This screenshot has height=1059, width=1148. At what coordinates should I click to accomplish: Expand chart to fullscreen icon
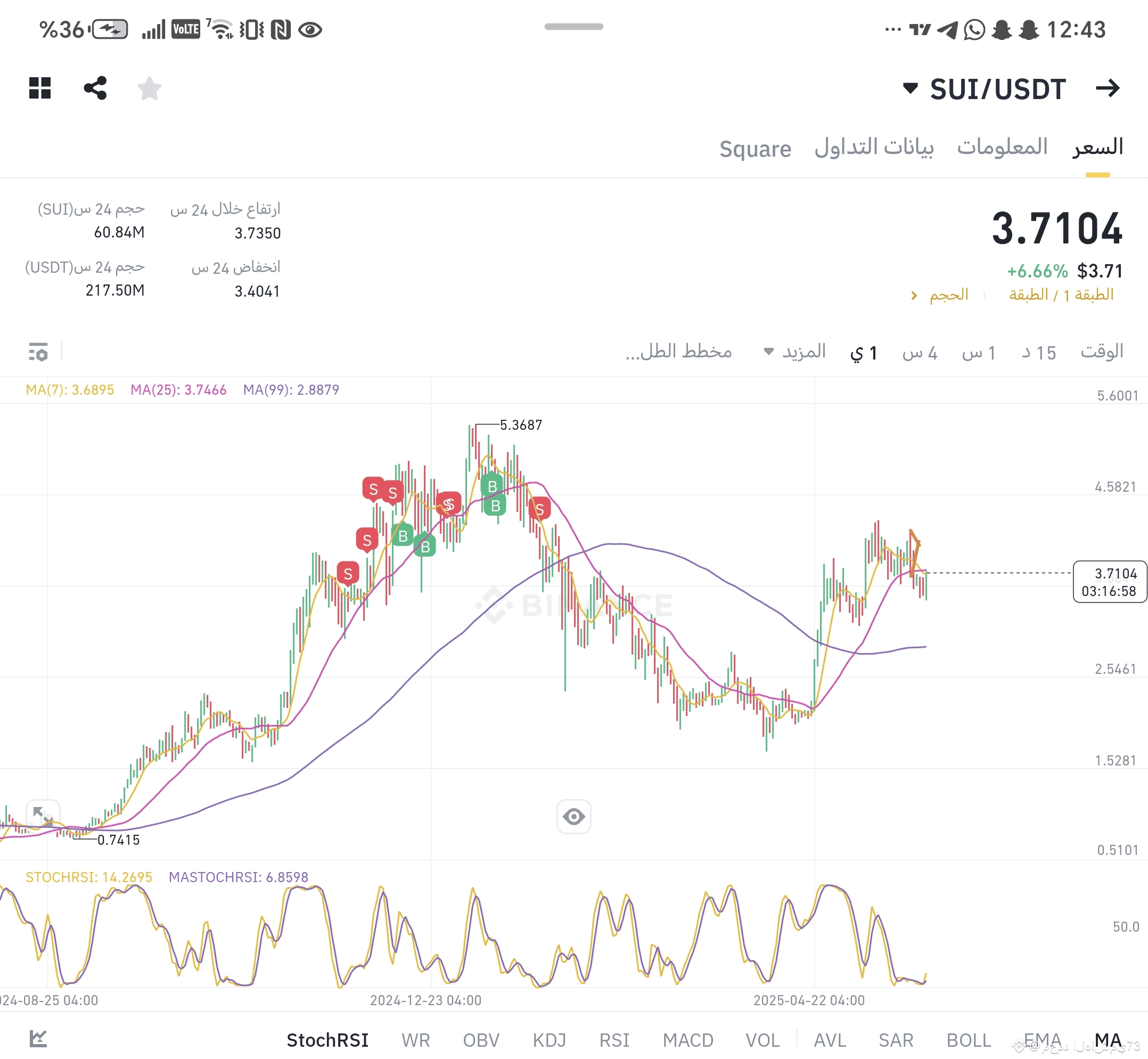point(43,816)
